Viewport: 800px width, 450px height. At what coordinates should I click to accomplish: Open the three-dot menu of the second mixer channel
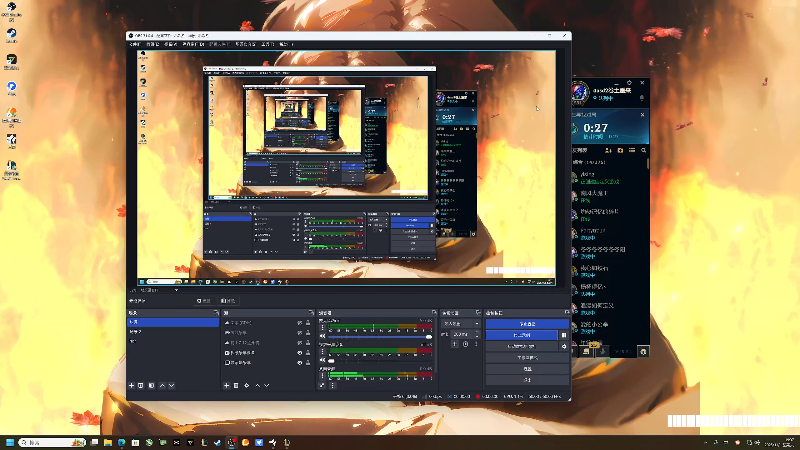(x=322, y=352)
